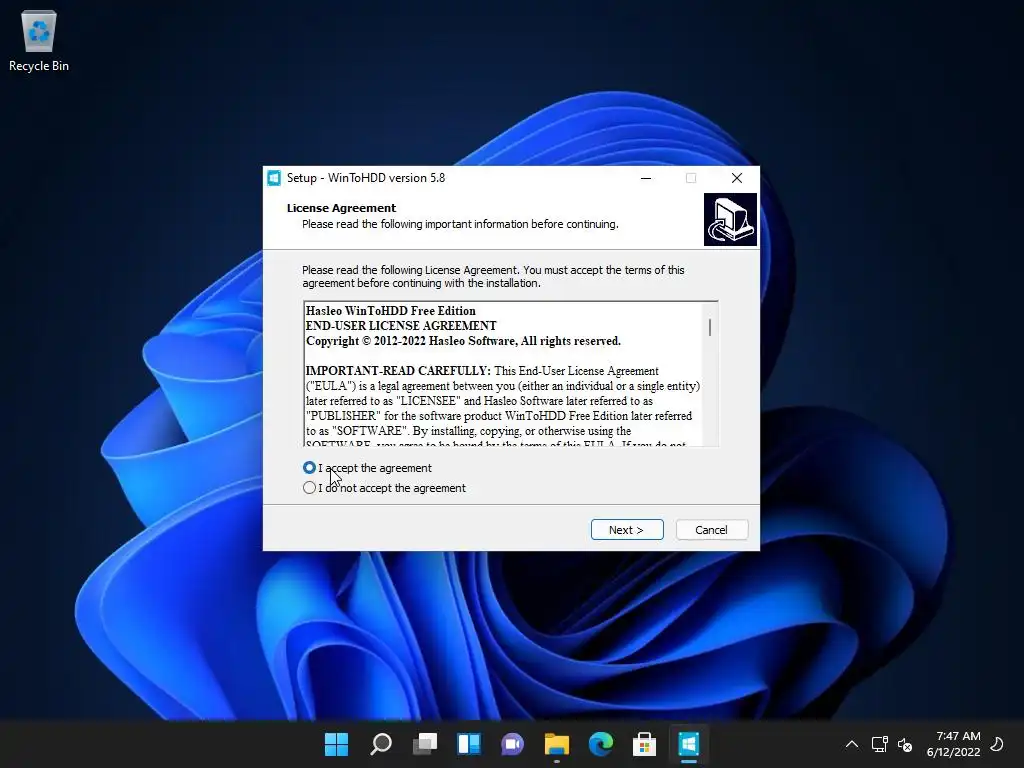Click the network status tray icon
Image resolution: width=1024 pixels, height=768 pixels.
[x=880, y=744]
